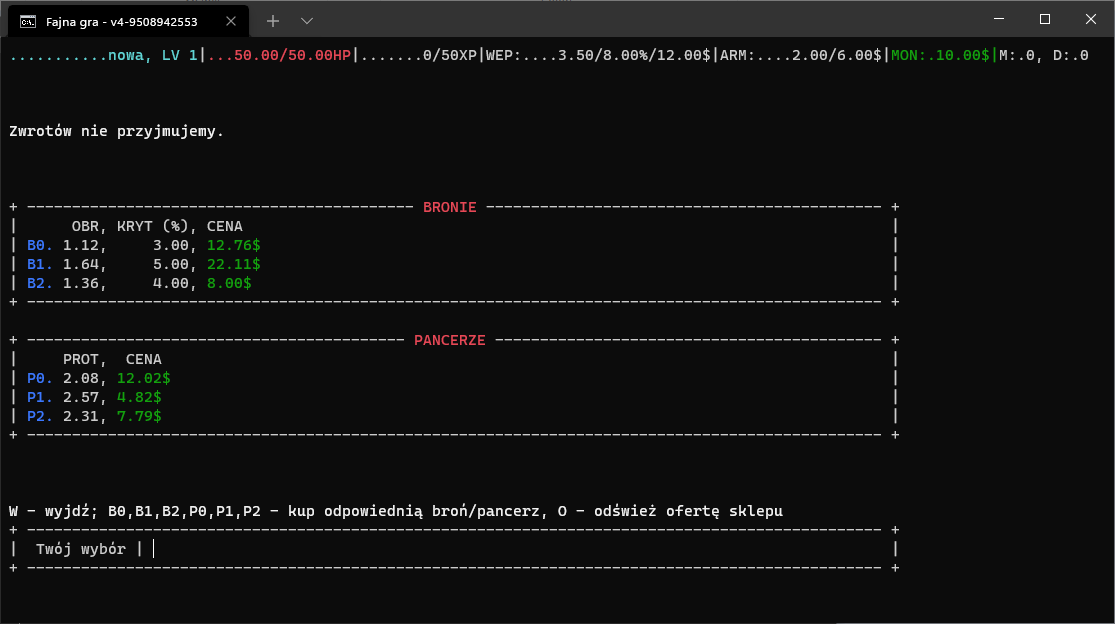The image size is (1115, 624).
Task: Click weapon option B2 label
Action: pos(40,284)
